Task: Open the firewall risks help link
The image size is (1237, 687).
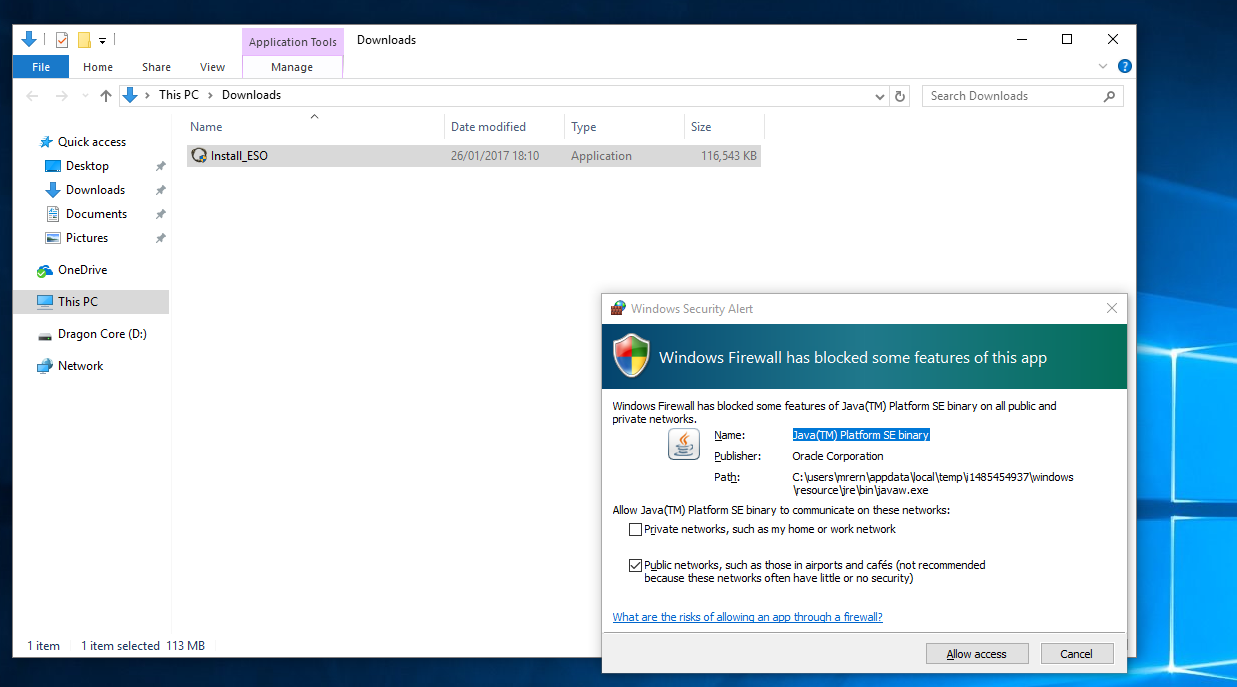Action: coord(747,617)
